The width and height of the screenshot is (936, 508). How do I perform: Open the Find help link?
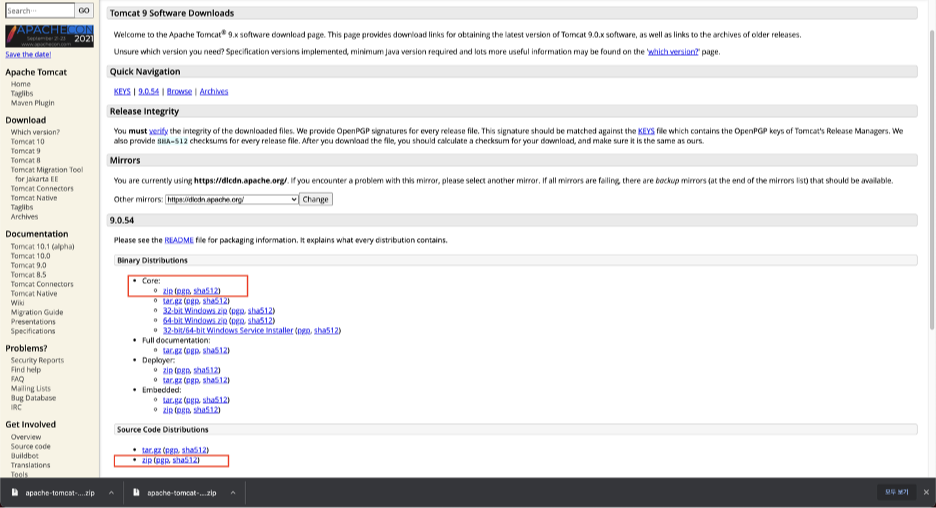point(26,370)
